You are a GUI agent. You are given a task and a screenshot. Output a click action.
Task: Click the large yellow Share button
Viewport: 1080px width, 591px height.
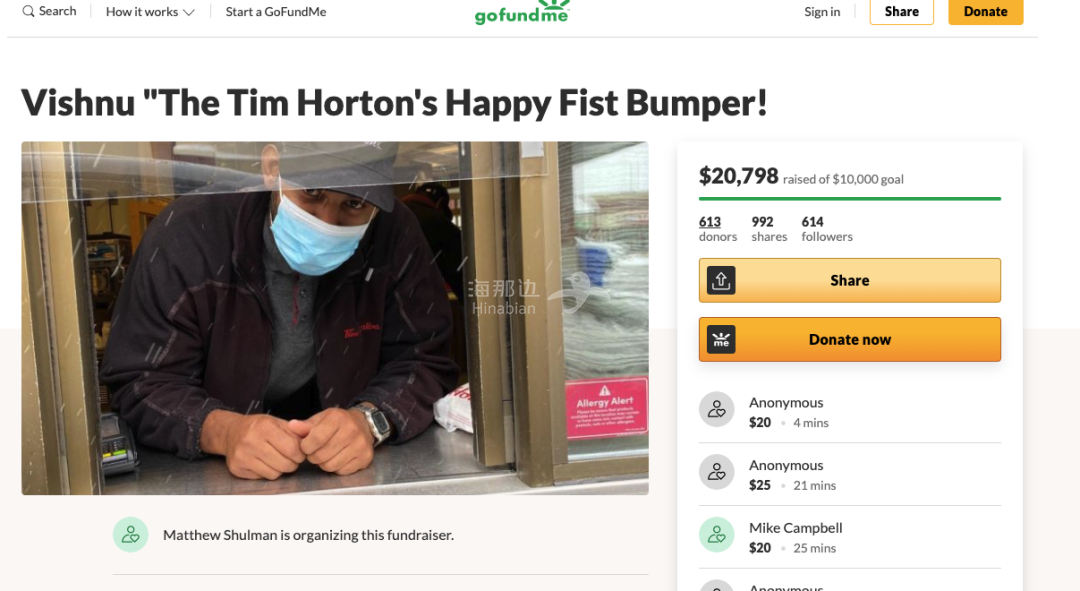click(850, 280)
